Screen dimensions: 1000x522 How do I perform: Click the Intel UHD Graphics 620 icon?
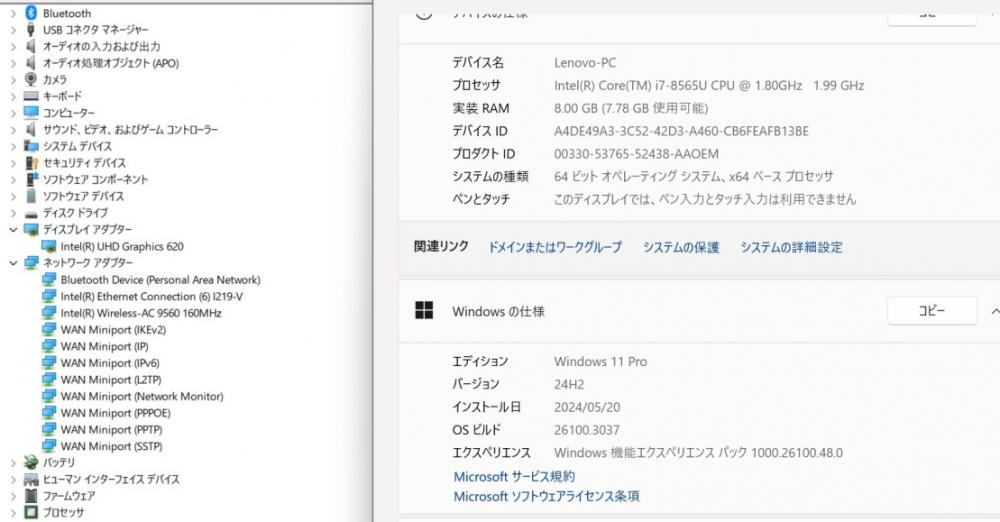pyautogui.click(x=48, y=246)
